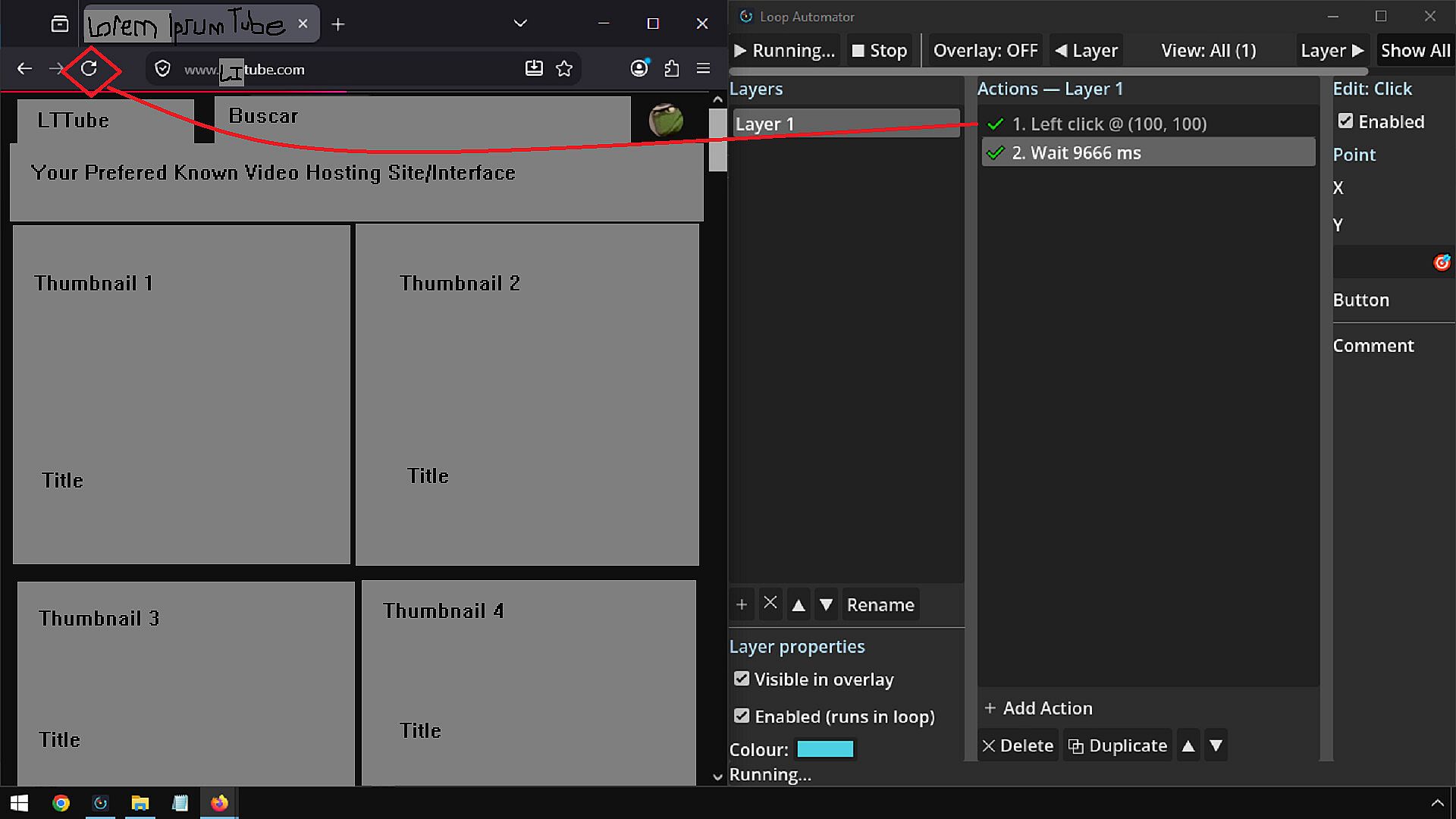
Task: Open the browser account profile icon
Action: click(x=639, y=69)
